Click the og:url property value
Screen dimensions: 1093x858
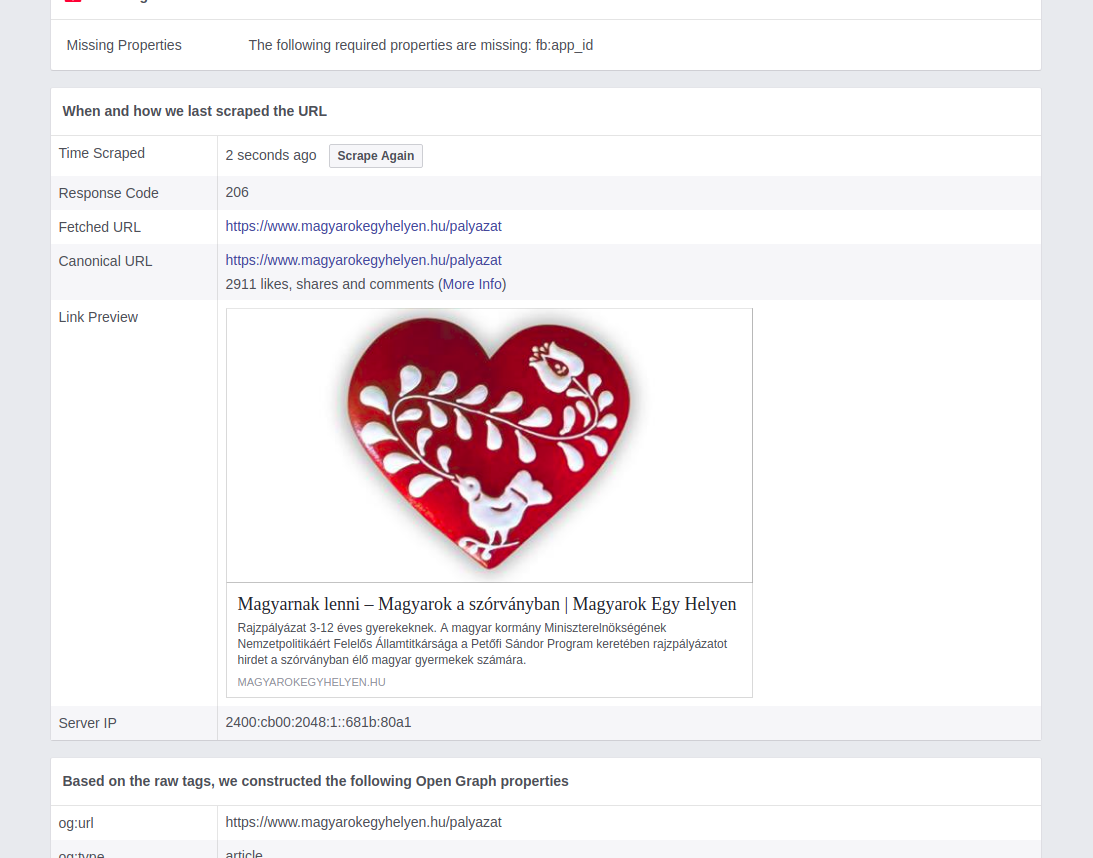363,822
